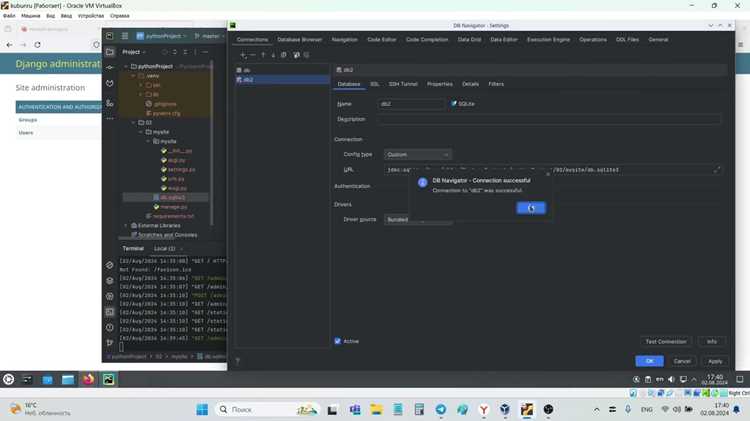Move the connection up with the arrow icon

(263, 55)
